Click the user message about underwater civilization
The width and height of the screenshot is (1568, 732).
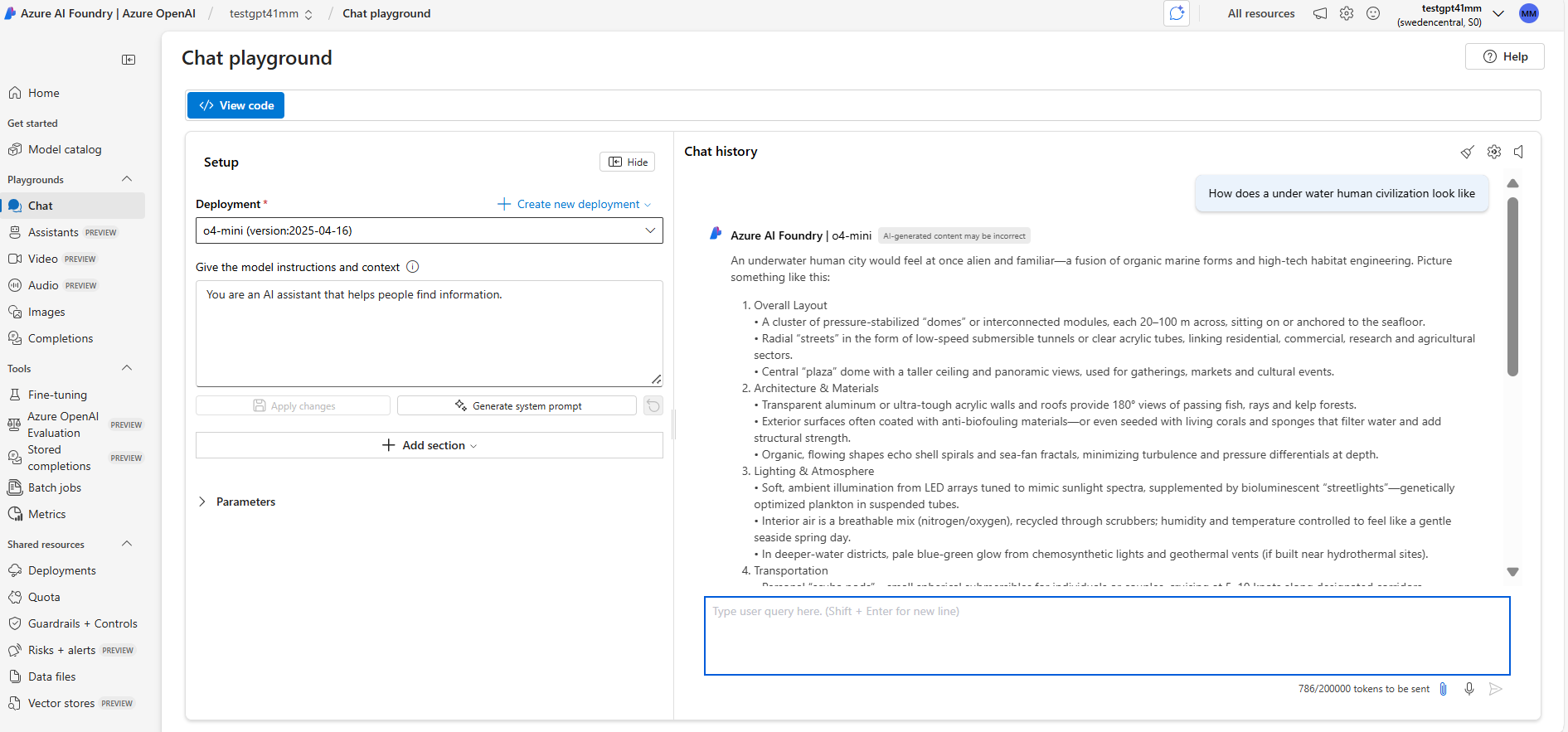pos(1342,193)
